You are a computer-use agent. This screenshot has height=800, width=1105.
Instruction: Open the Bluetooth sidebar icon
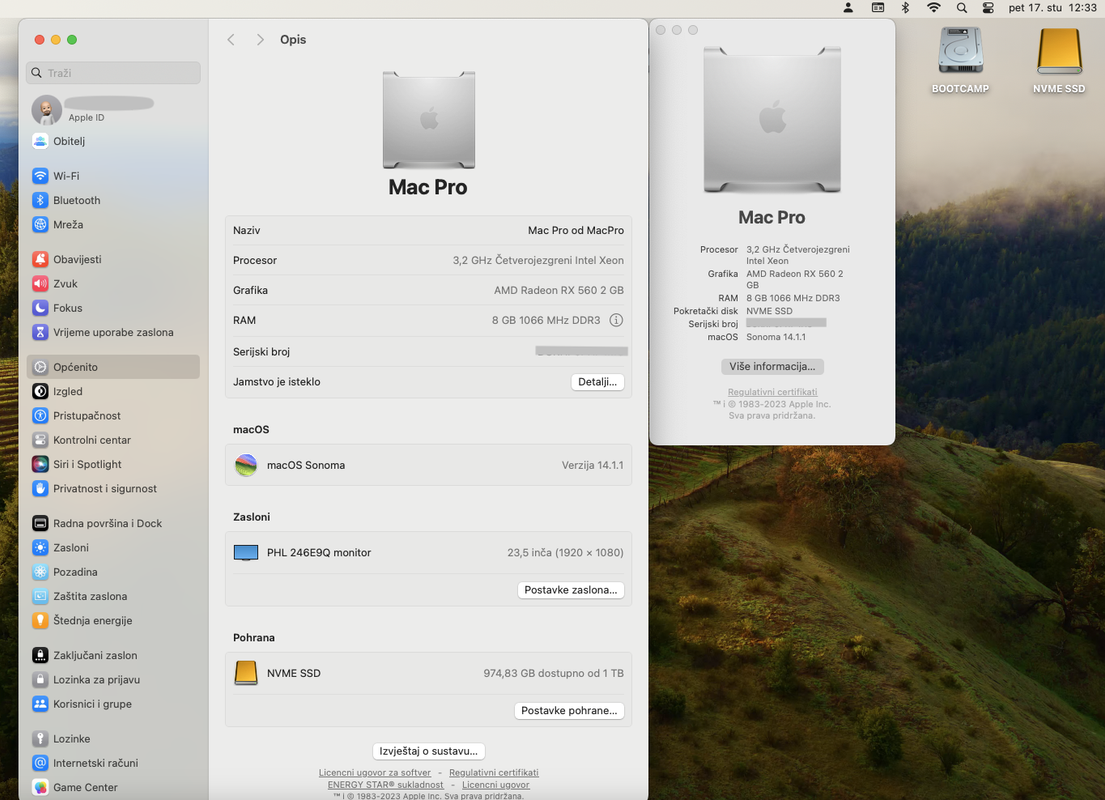pyautogui.click(x=40, y=200)
